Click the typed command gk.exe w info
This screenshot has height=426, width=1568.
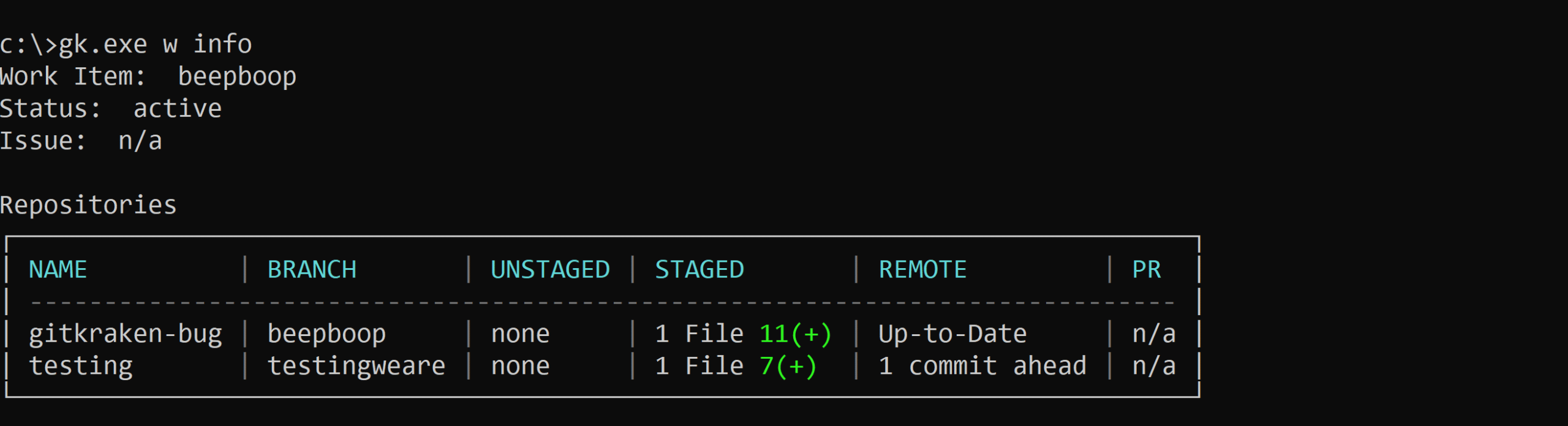pyautogui.click(x=155, y=44)
